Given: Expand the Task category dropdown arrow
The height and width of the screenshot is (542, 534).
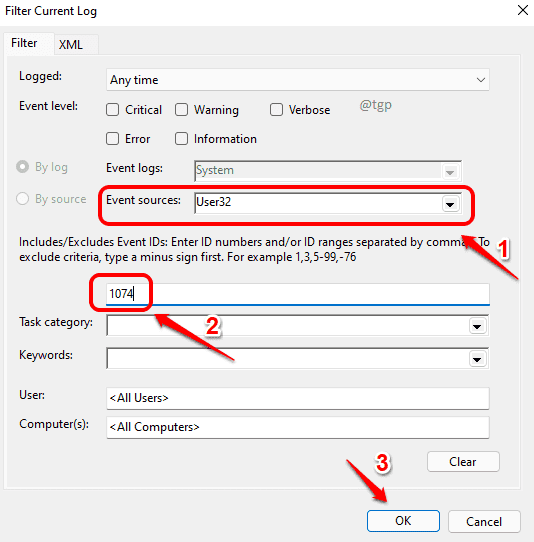Looking at the screenshot, I should pos(477,326).
